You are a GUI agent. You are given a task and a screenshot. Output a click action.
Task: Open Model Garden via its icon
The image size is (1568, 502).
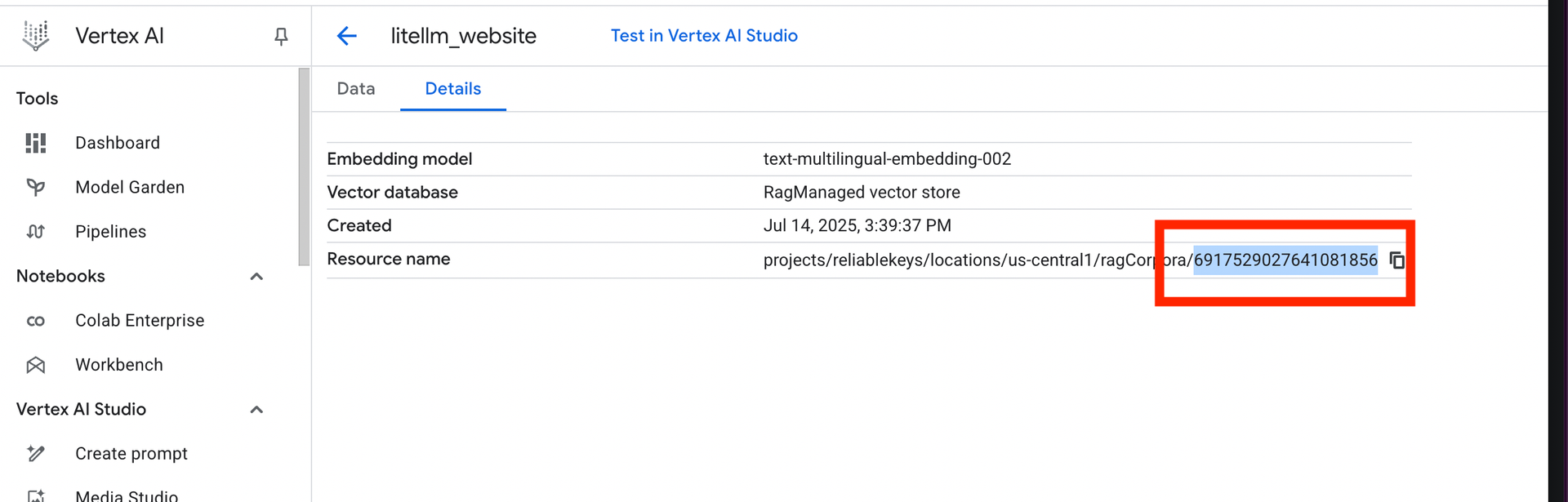point(36,187)
